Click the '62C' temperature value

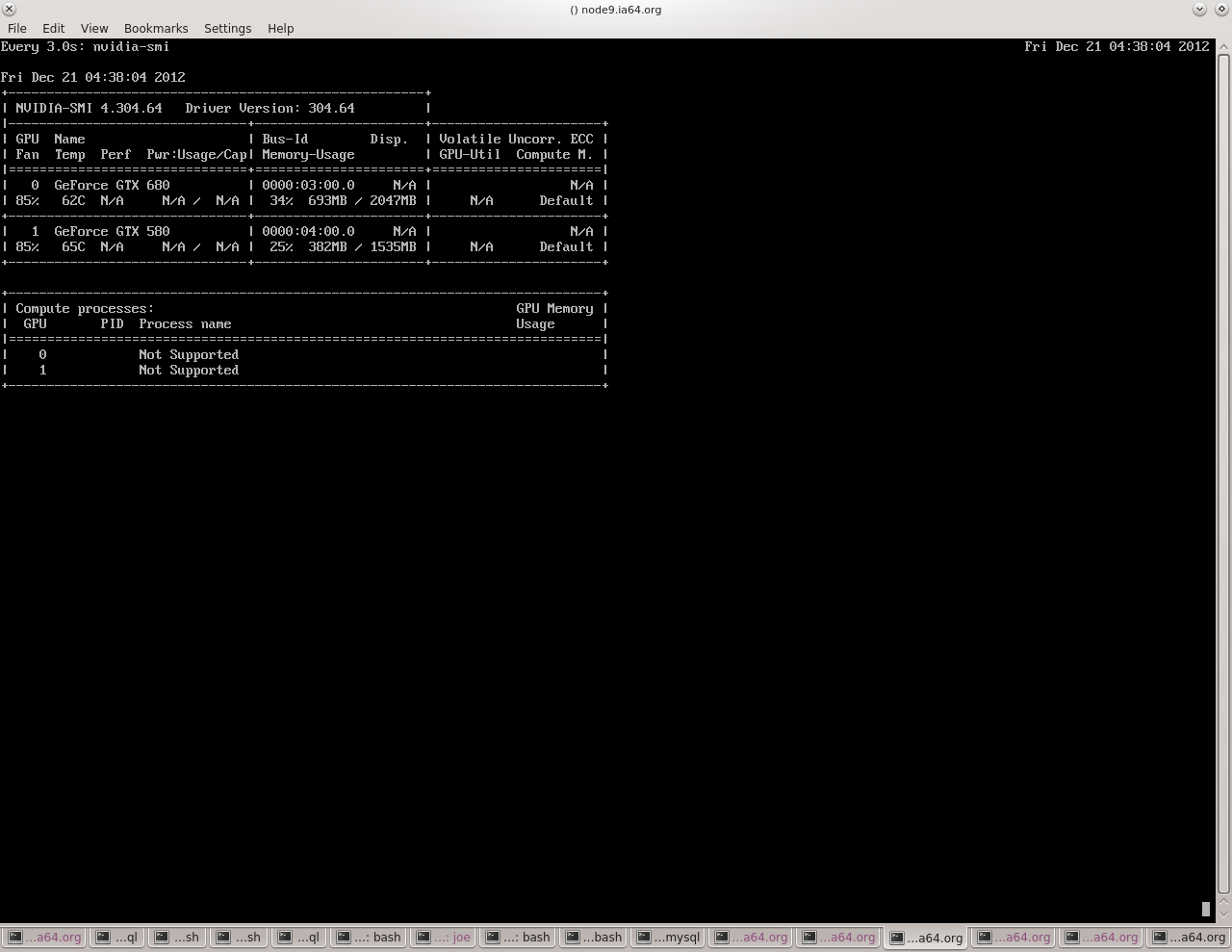(x=73, y=200)
